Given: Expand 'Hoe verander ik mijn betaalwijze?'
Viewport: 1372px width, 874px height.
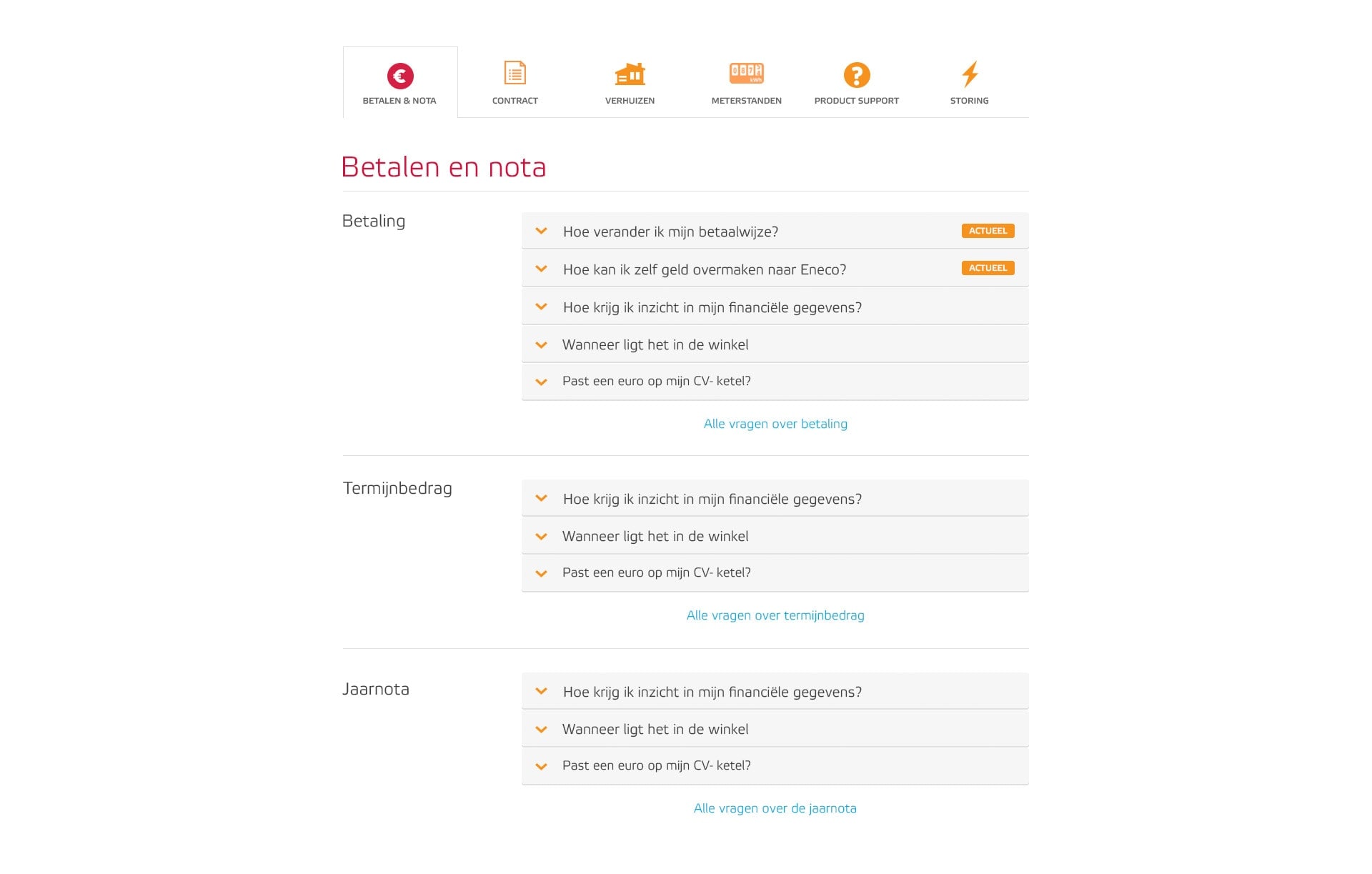Looking at the screenshot, I should 670,232.
